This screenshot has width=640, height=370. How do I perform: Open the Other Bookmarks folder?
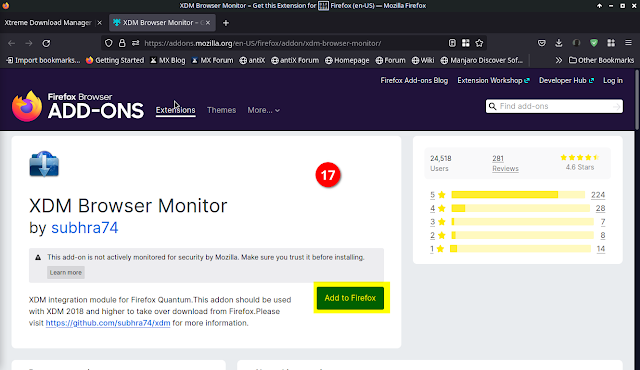click(602, 60)
